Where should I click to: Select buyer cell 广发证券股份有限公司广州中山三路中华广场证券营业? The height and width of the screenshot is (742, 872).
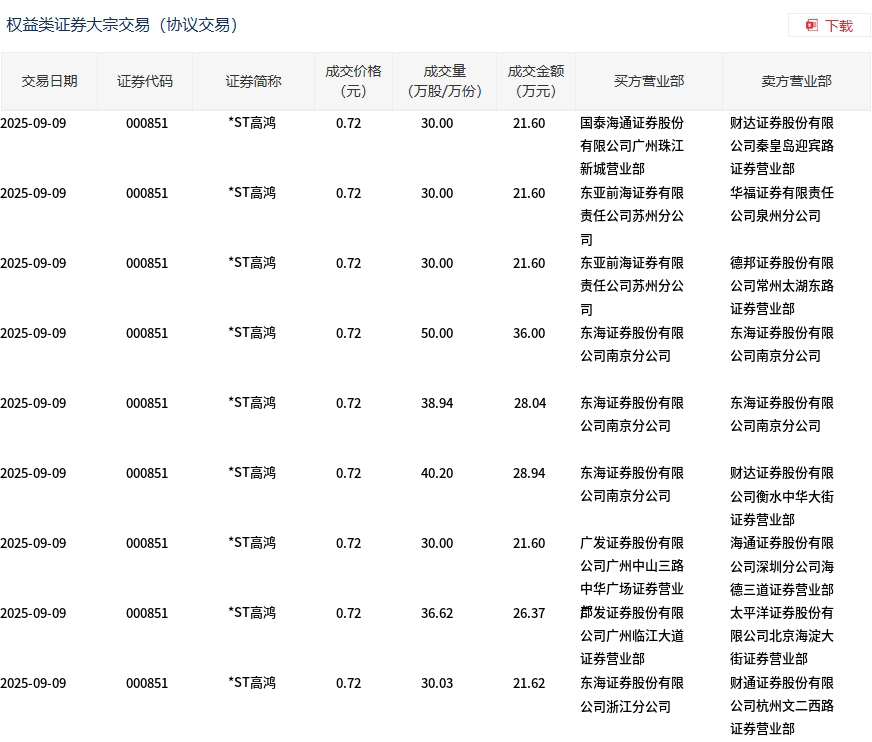click(632, 566)
